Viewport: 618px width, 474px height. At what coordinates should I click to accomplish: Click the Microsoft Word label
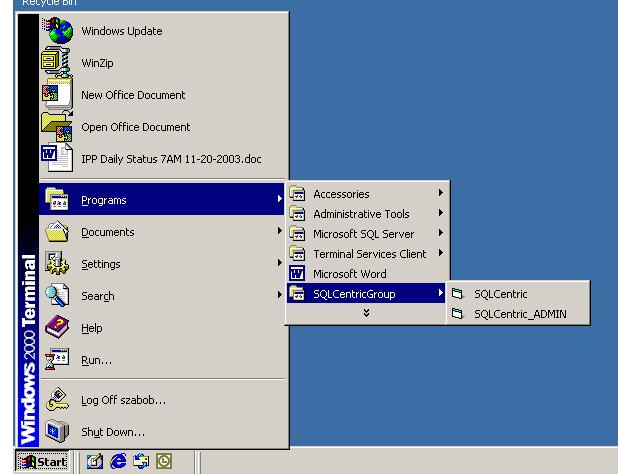(350, 274)
